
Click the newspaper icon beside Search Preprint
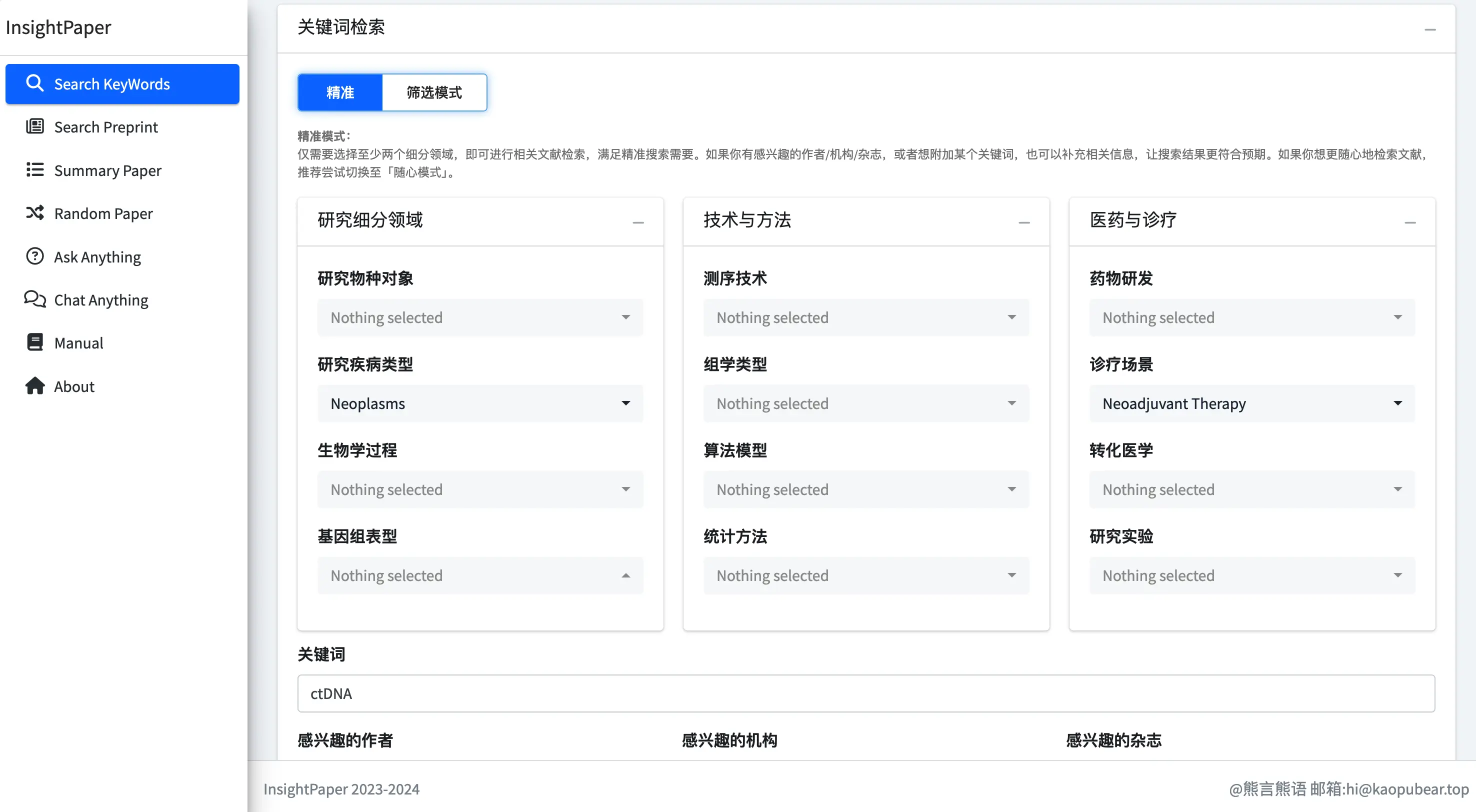(x=35, y=126)
